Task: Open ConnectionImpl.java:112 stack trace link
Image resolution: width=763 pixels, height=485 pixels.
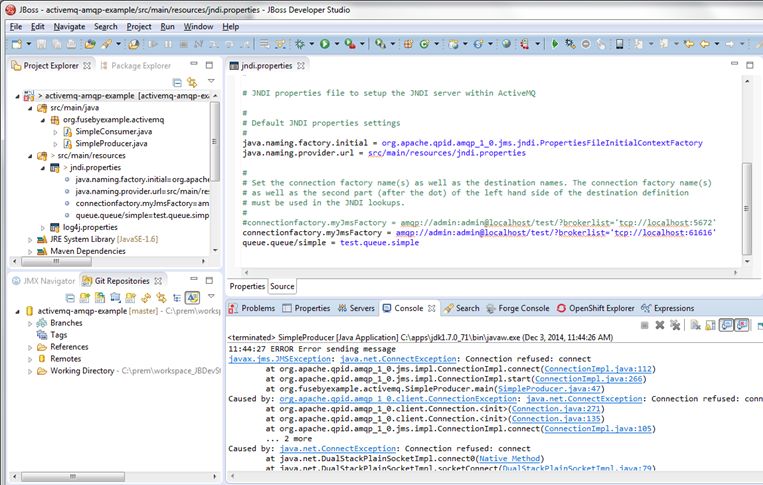Action: (x=598, y=369)
